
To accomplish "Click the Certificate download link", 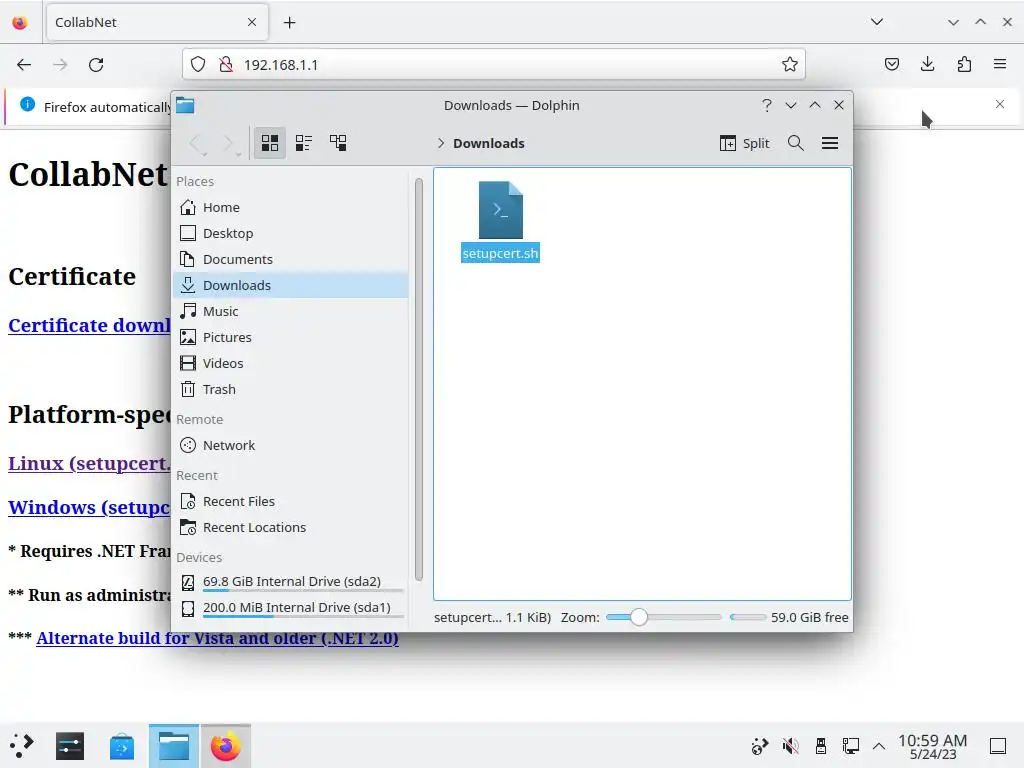I will coord(89,325).
